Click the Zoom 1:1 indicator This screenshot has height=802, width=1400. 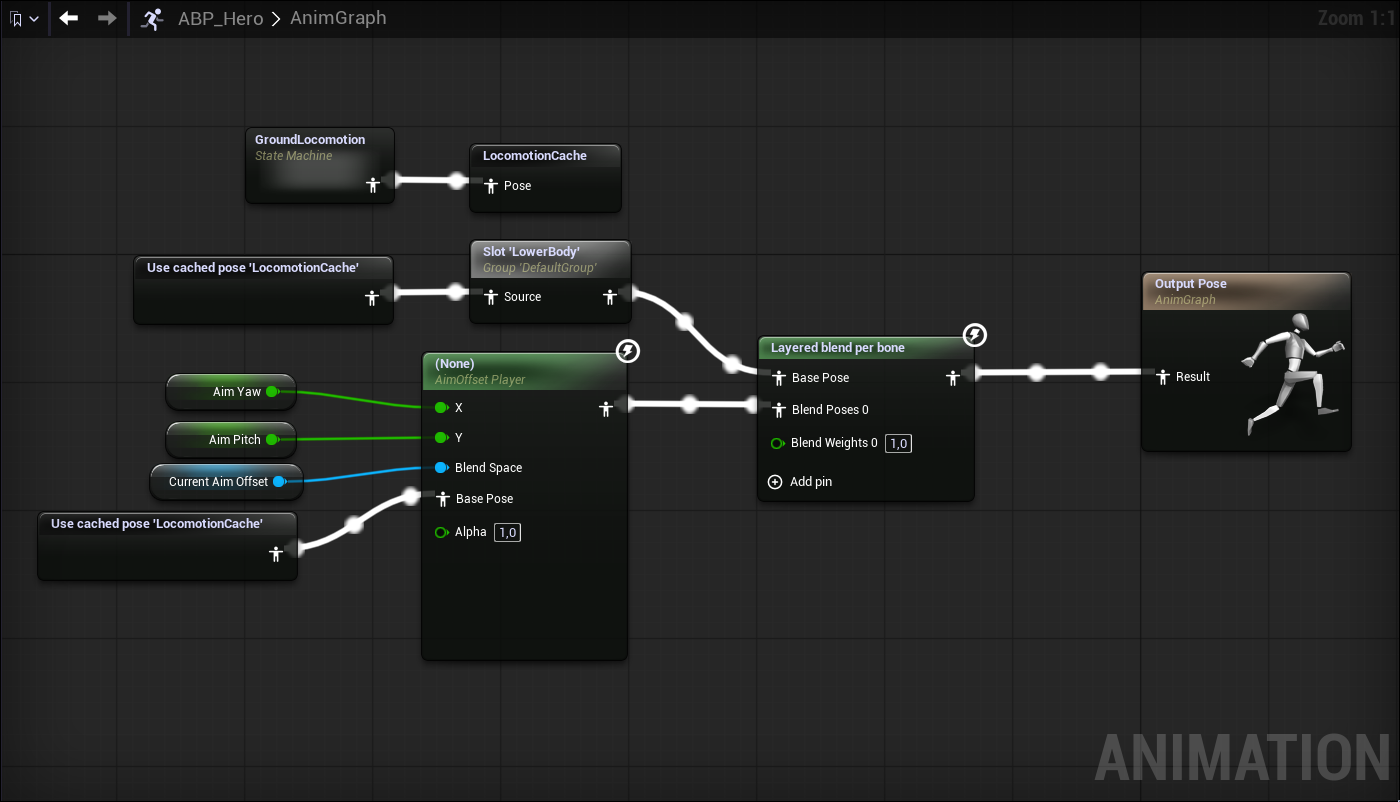pos(1354,18)
